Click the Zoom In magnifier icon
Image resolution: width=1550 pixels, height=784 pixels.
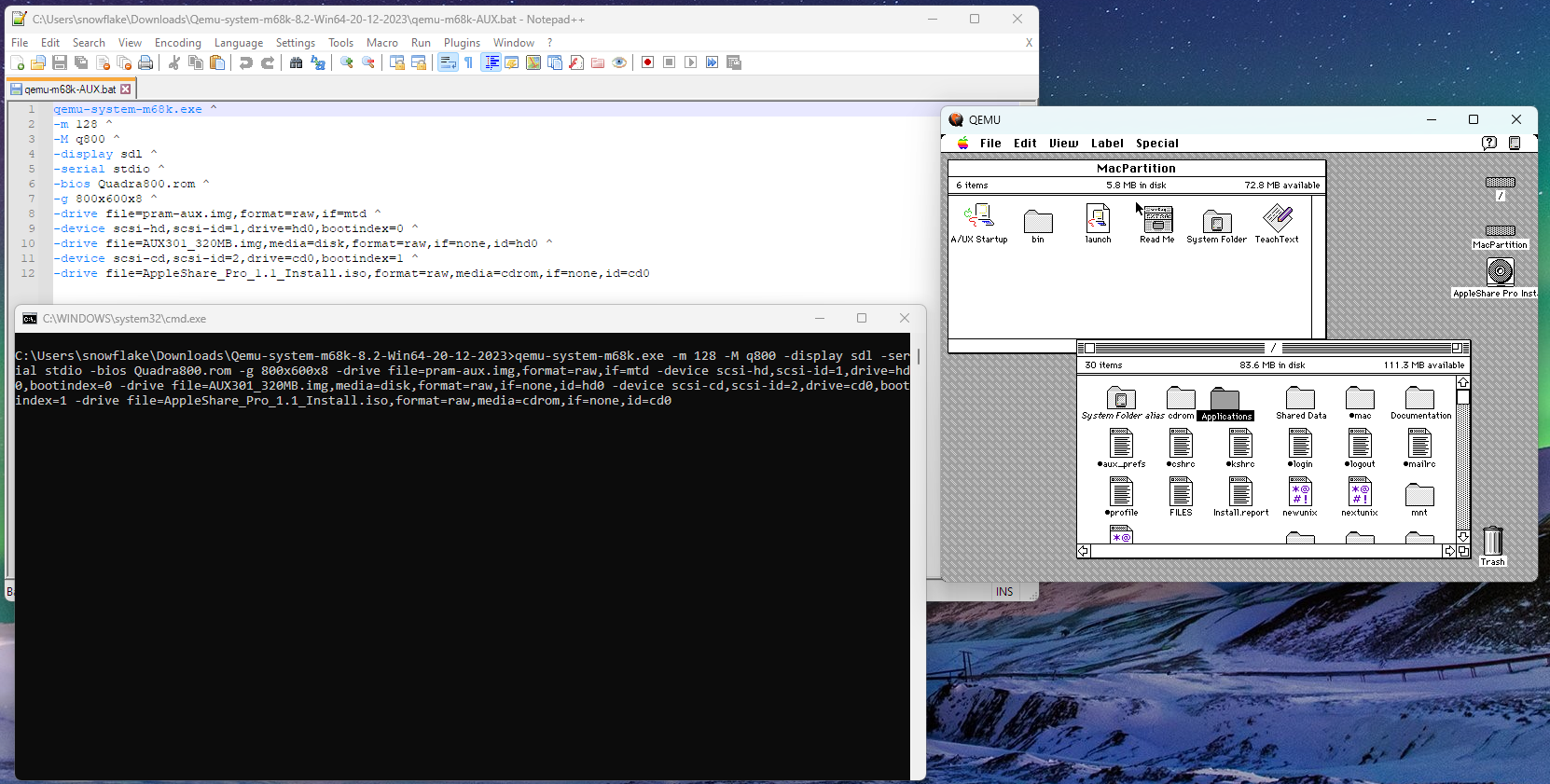347,62
